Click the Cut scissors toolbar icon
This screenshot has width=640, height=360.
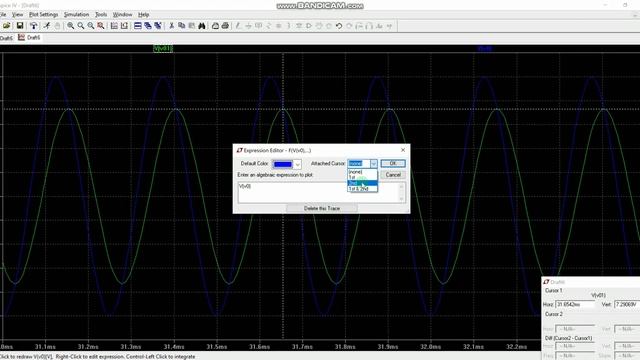coord(171,26)
